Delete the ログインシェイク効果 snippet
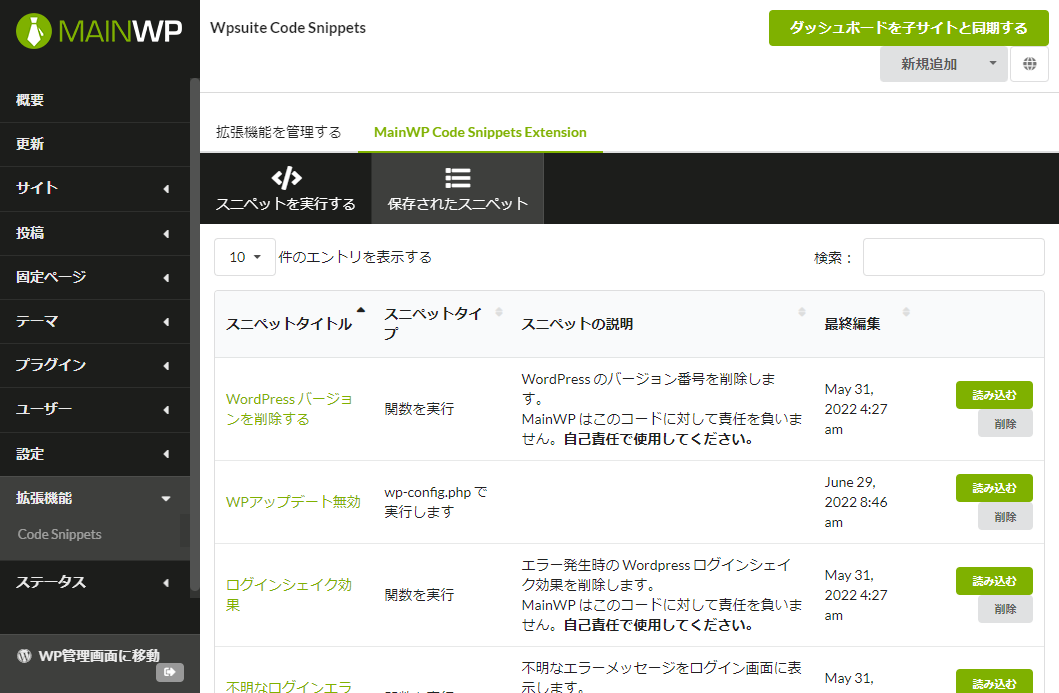 pos(1005,609)
